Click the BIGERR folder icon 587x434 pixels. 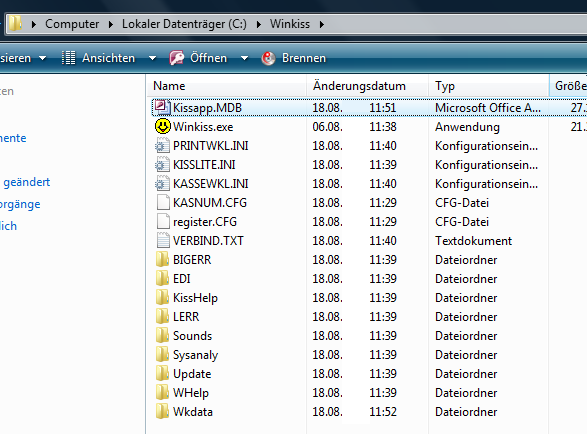click(x=162, y=260)
